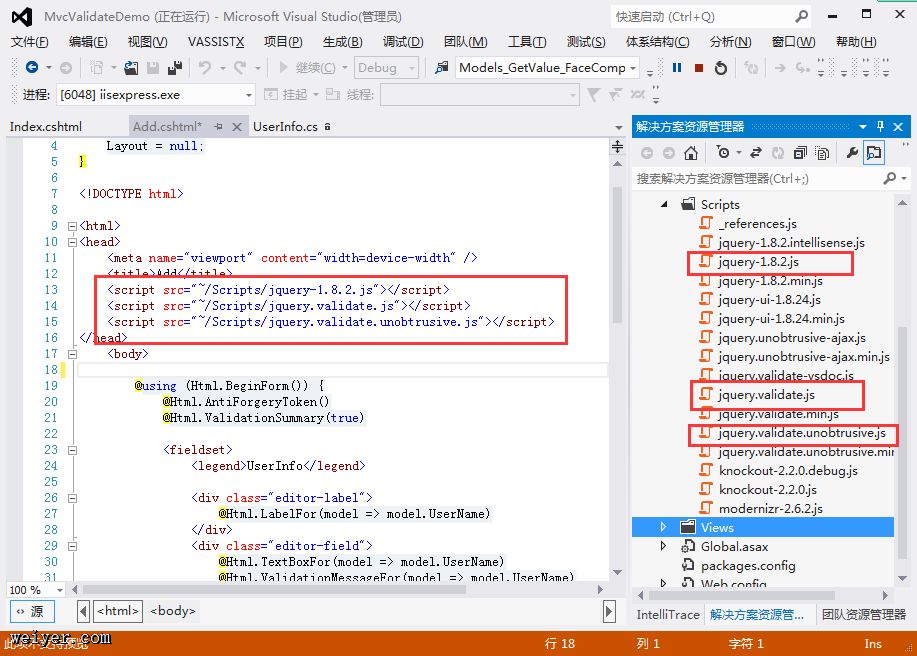This screenshot has width=917, height=656.
Task: Toggle Preview Selected Items in Solution Explorer
Action: click(x=875, y=153)
